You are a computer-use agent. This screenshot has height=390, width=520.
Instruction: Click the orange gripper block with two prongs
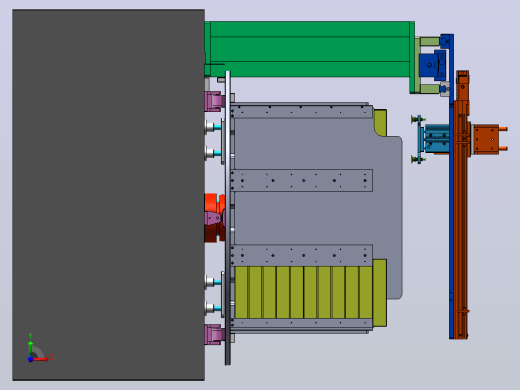click(489, 139)
